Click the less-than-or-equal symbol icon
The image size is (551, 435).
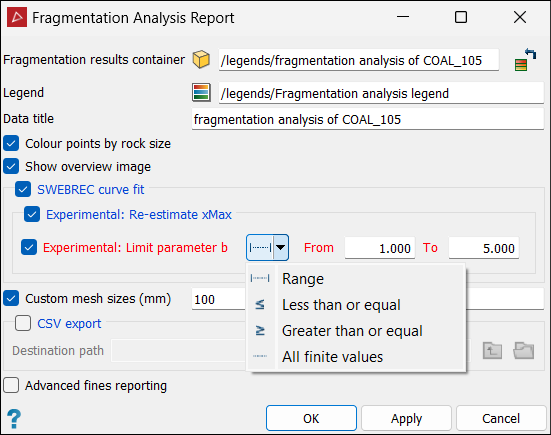260,304
